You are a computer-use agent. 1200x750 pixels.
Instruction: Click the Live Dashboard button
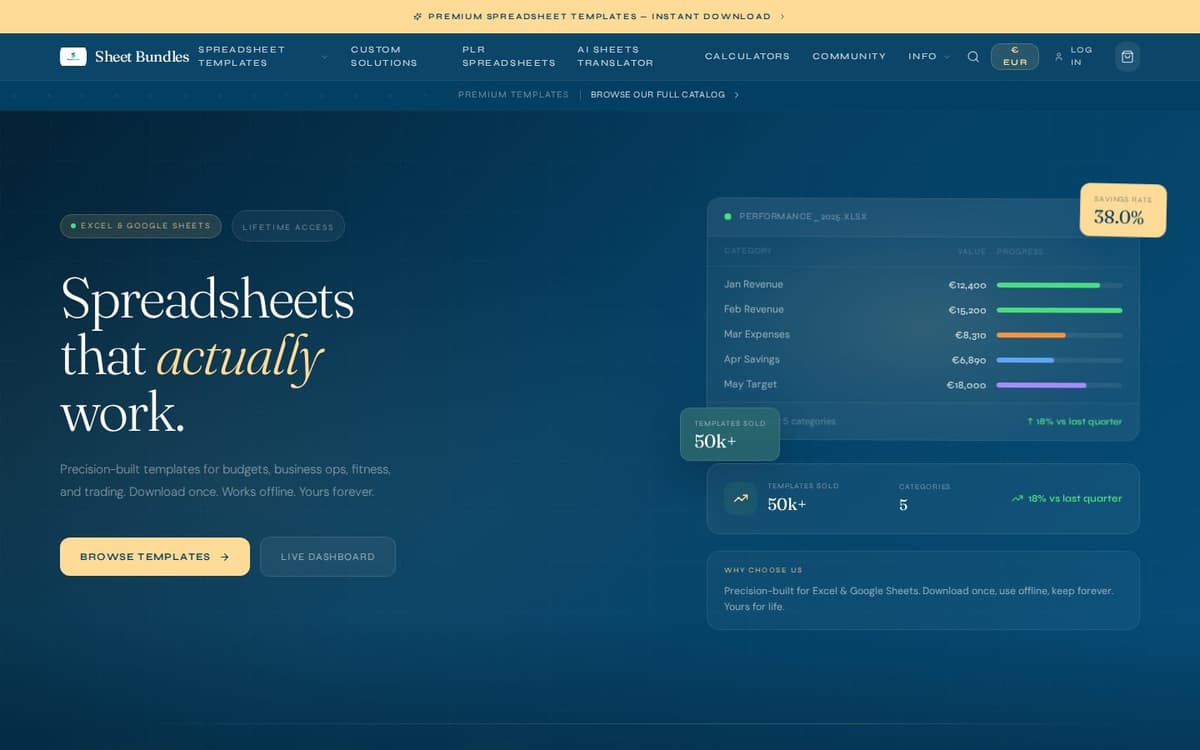point(328,557)
